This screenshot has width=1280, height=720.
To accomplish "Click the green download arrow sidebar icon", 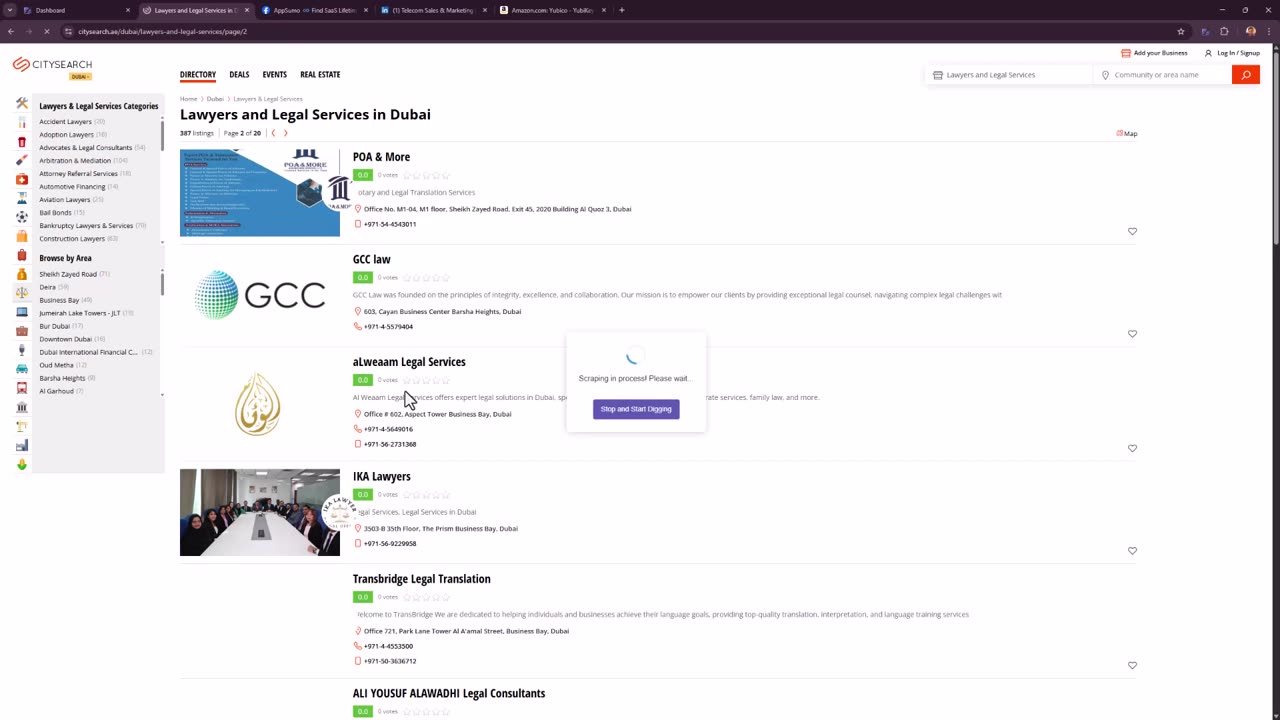I will 22,464.
